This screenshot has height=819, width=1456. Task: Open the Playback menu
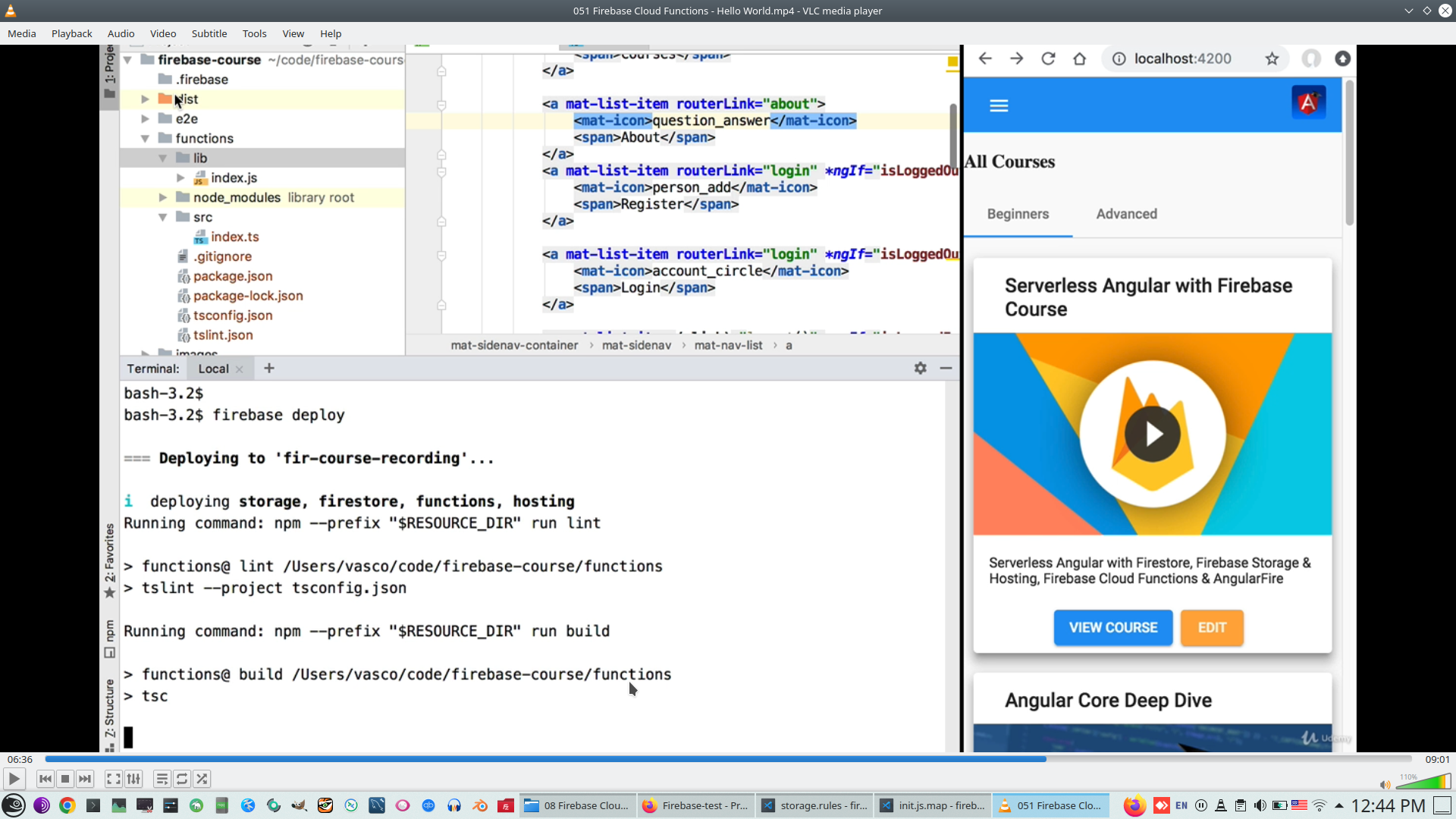coord(71,33)
